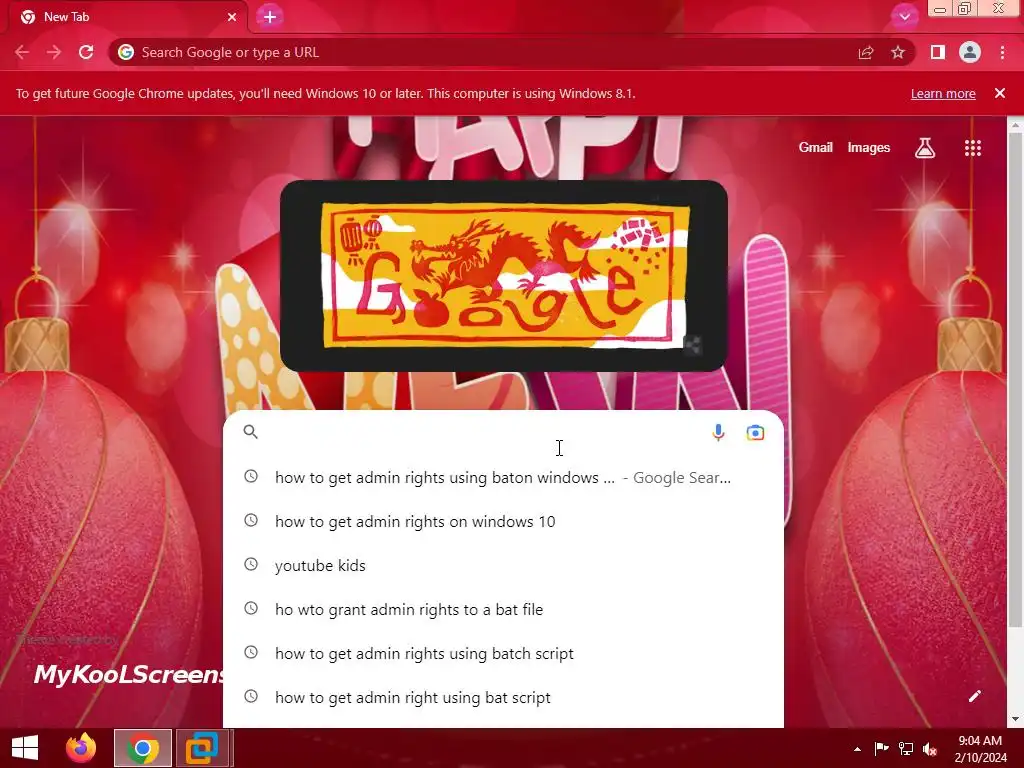Click the Learn more link
Viewport: 1024px width, 768px height.
[x=943, y=93]
